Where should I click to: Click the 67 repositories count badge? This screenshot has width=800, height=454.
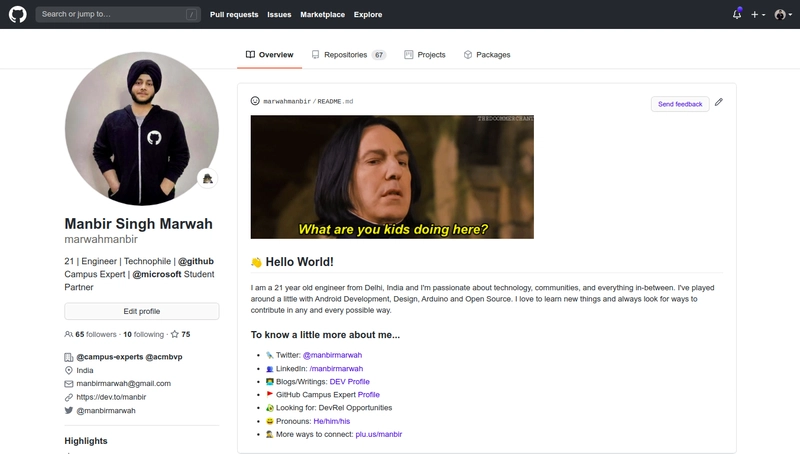tap(379, 55)
